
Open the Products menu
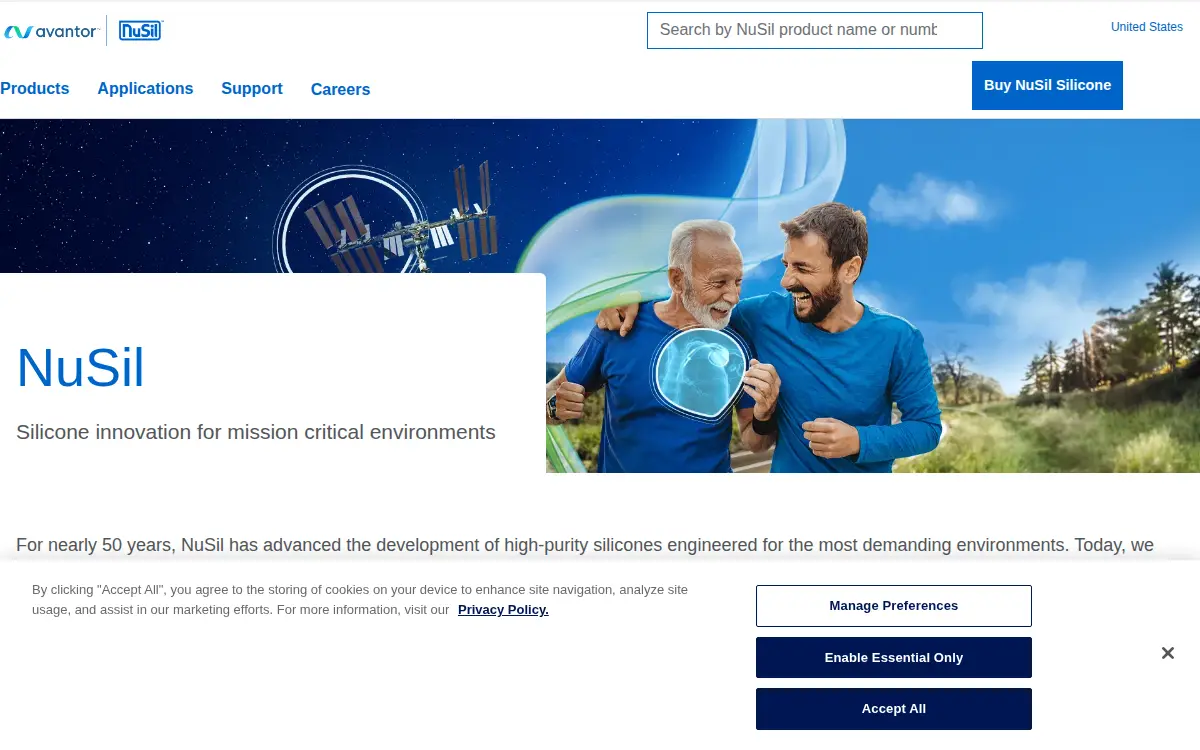pos(35,88)
